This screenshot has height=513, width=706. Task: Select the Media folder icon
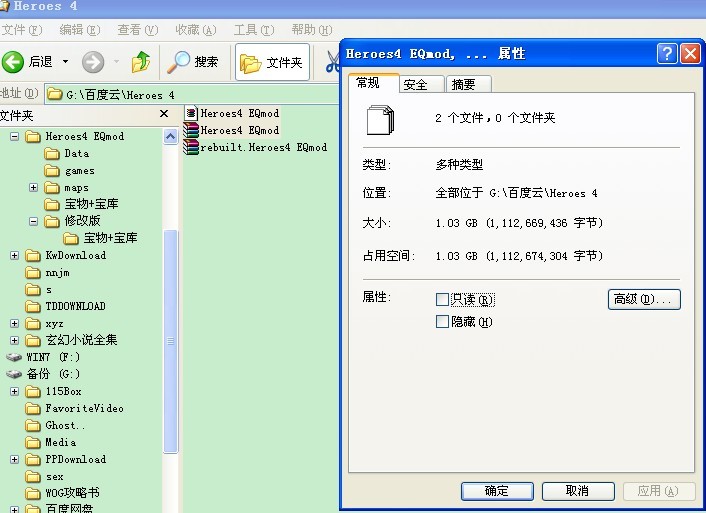point(33,443)
